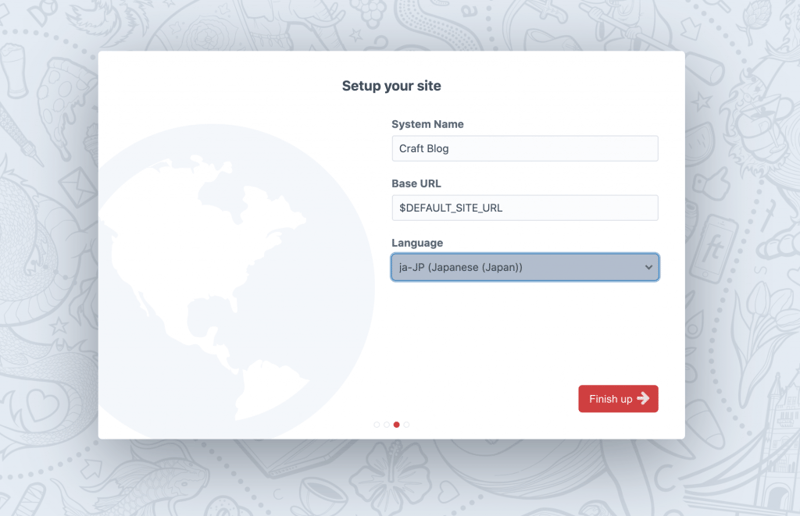
Task: Select the active red step dot
Action: tap(397, 425)
